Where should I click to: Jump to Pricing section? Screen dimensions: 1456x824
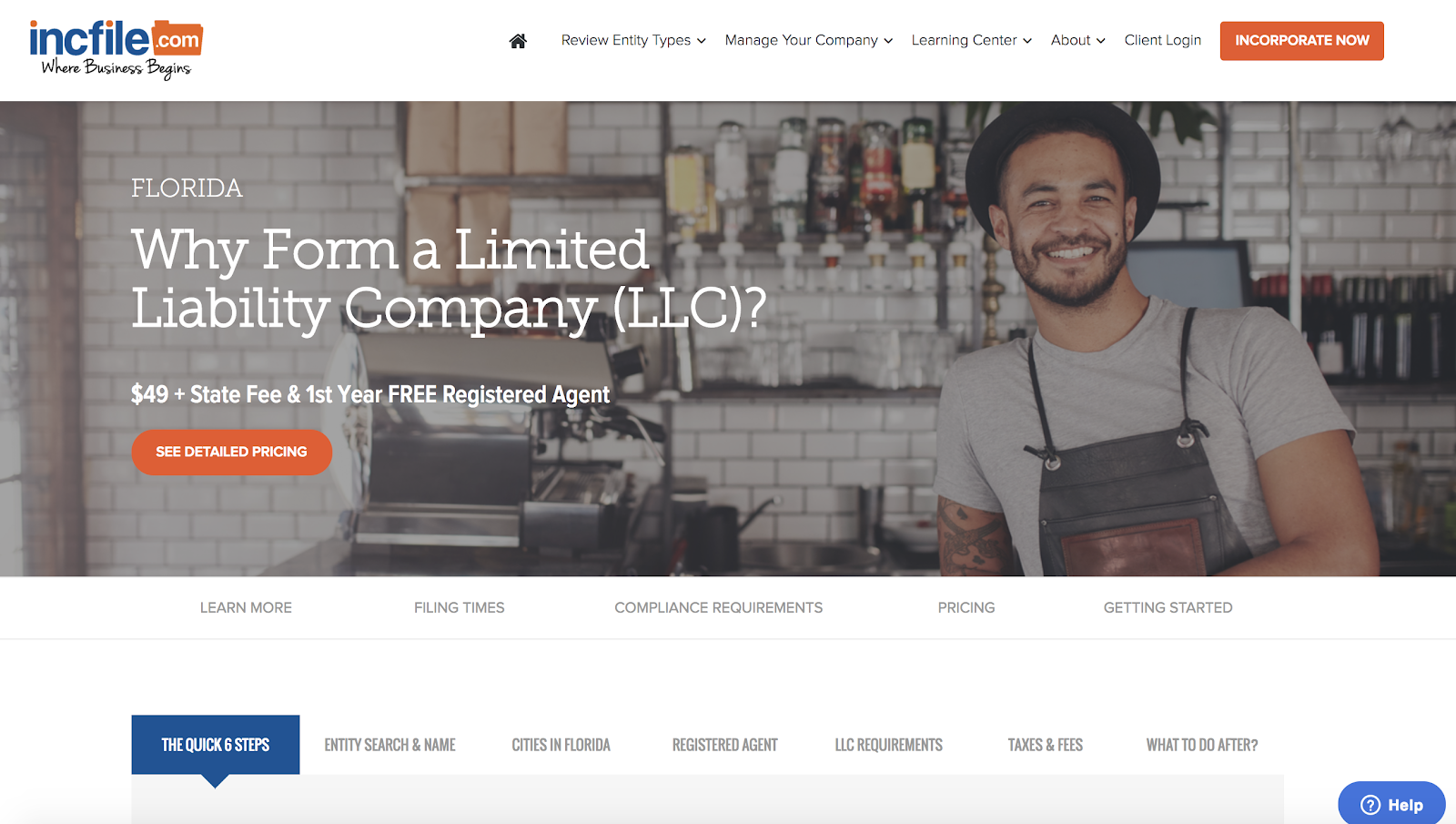pos(966,607)
